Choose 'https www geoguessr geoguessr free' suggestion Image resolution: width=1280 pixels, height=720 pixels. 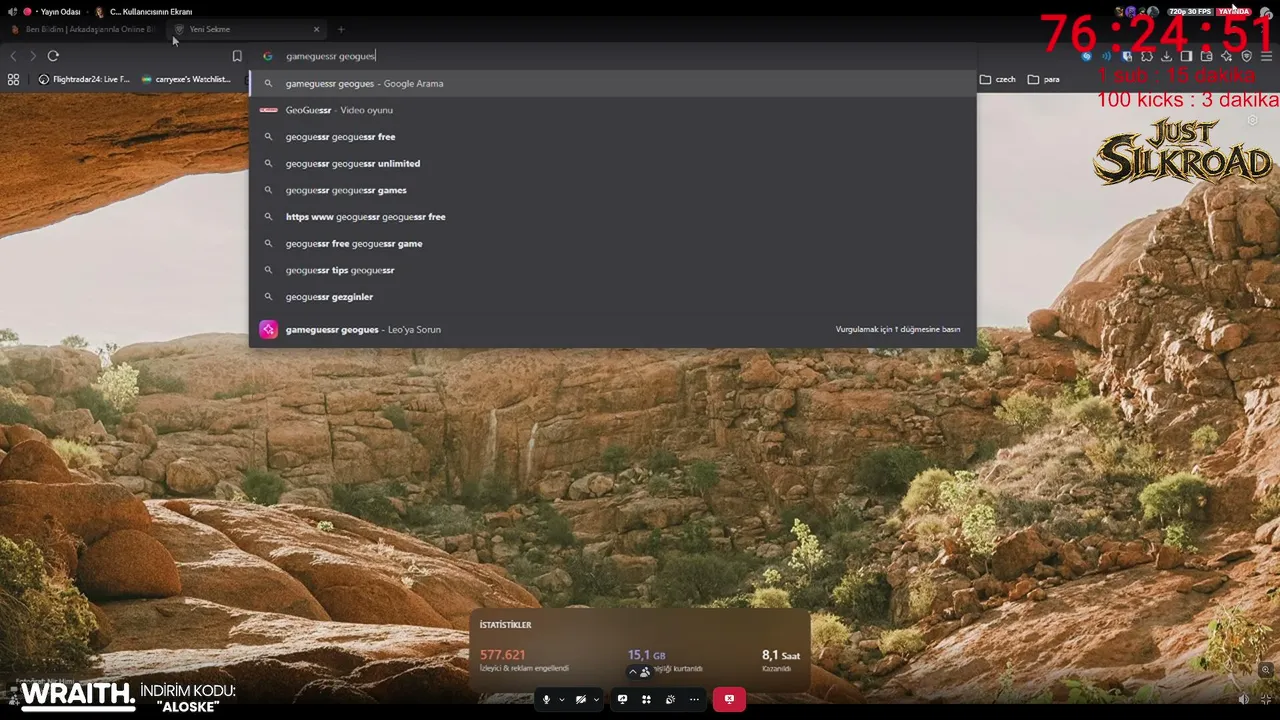[x=612, y=217]
